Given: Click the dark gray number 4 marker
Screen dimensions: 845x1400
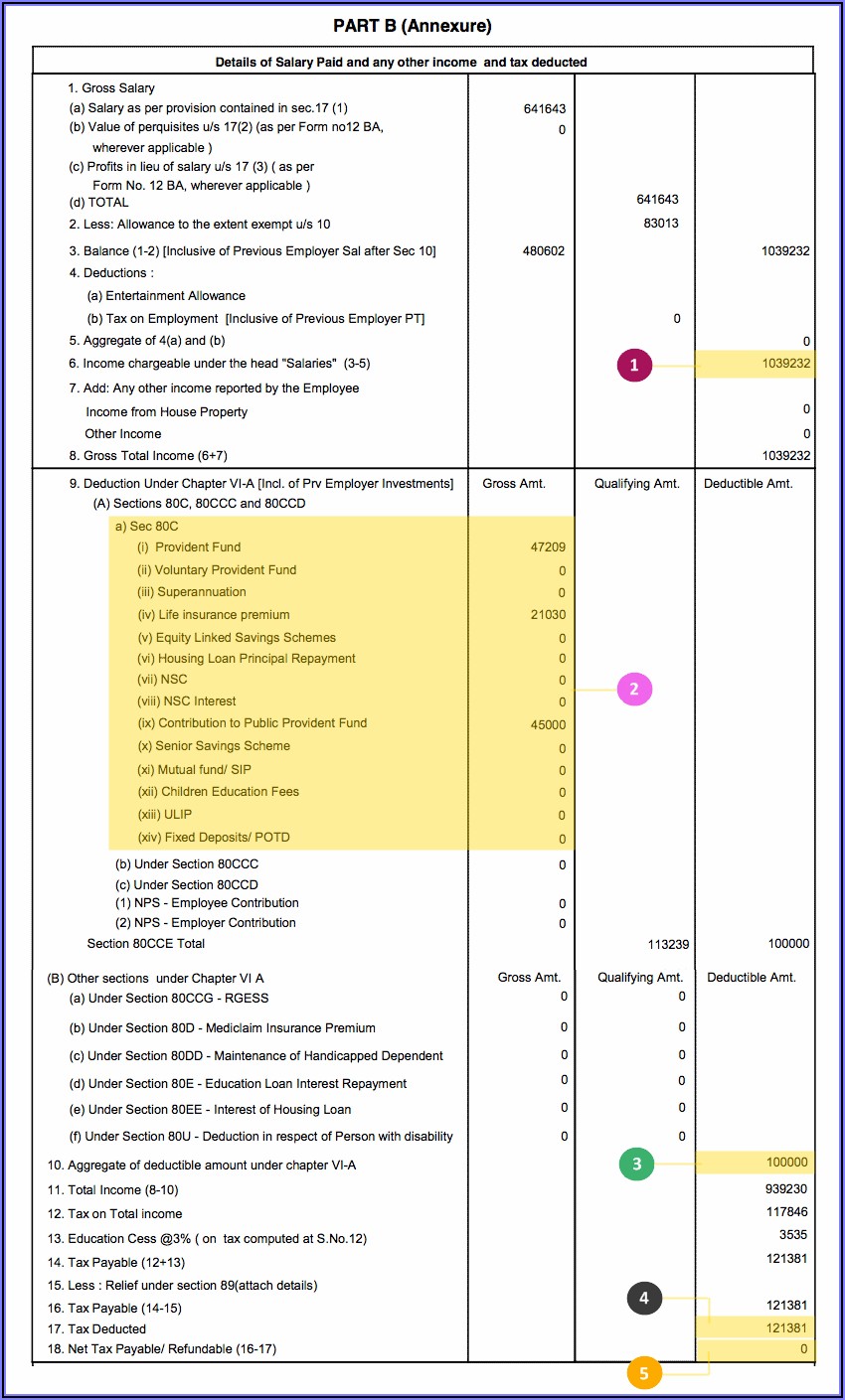Looking at the screenshot, I should 644,1298.
